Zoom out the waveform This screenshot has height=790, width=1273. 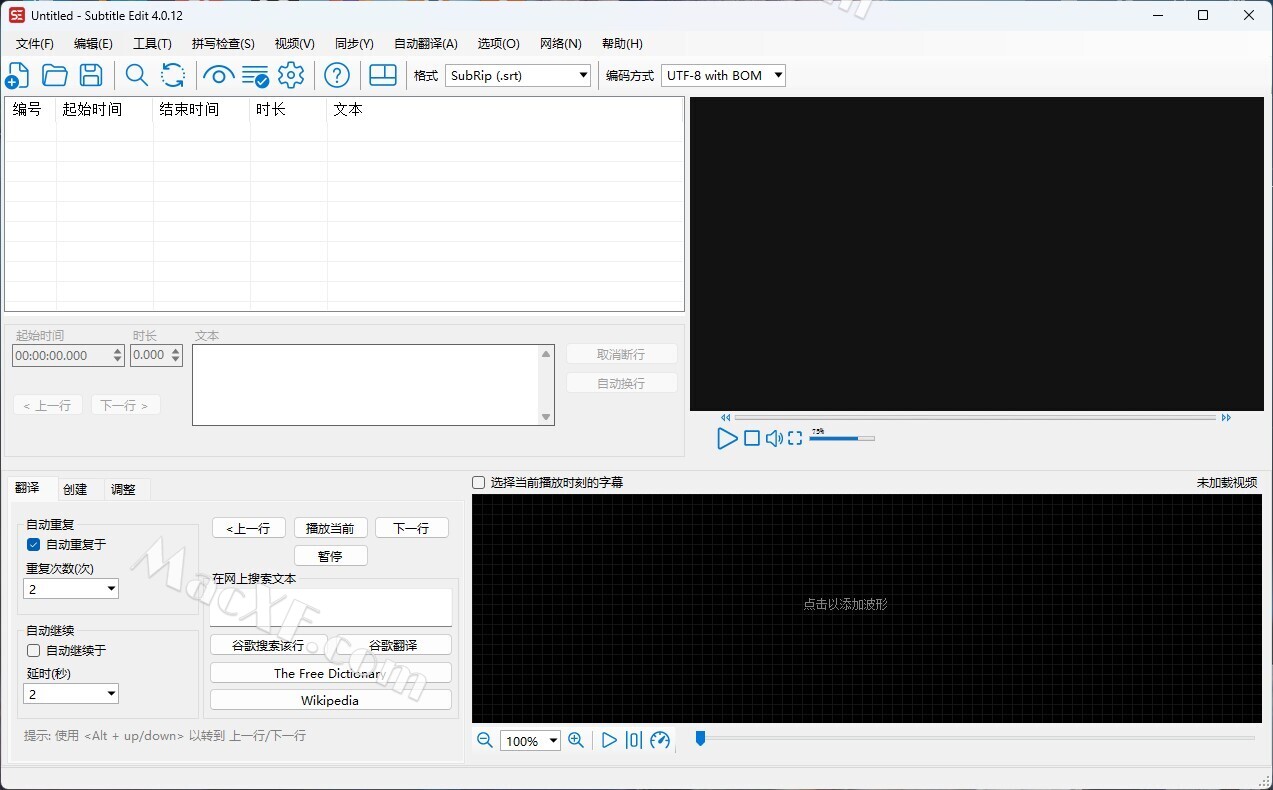[x=485, y=740]
